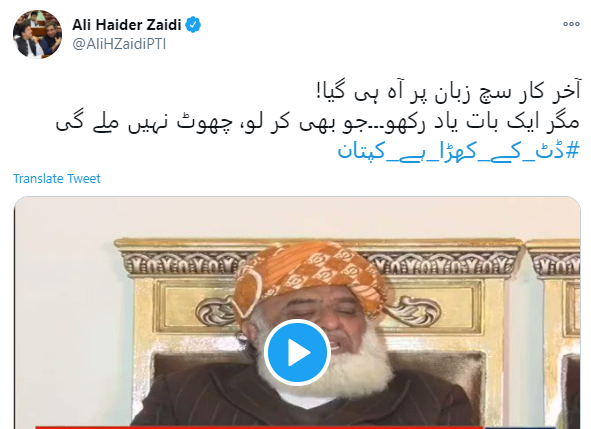Click the red news banner at video bottom
591x429 pixels.
click(260, 427)
